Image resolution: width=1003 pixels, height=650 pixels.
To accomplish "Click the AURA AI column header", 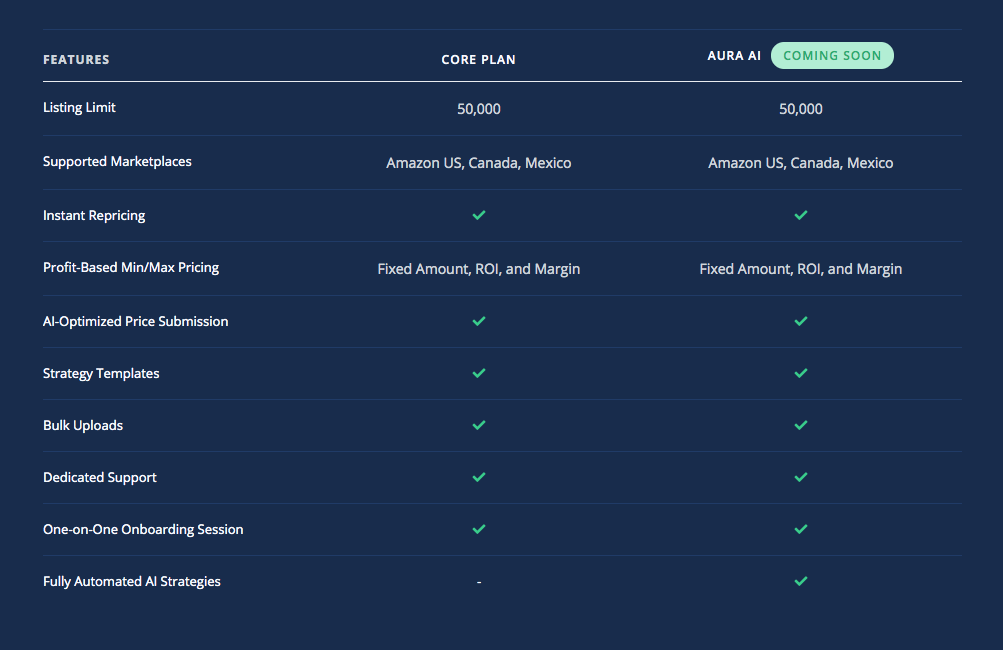I will [734, 56].
